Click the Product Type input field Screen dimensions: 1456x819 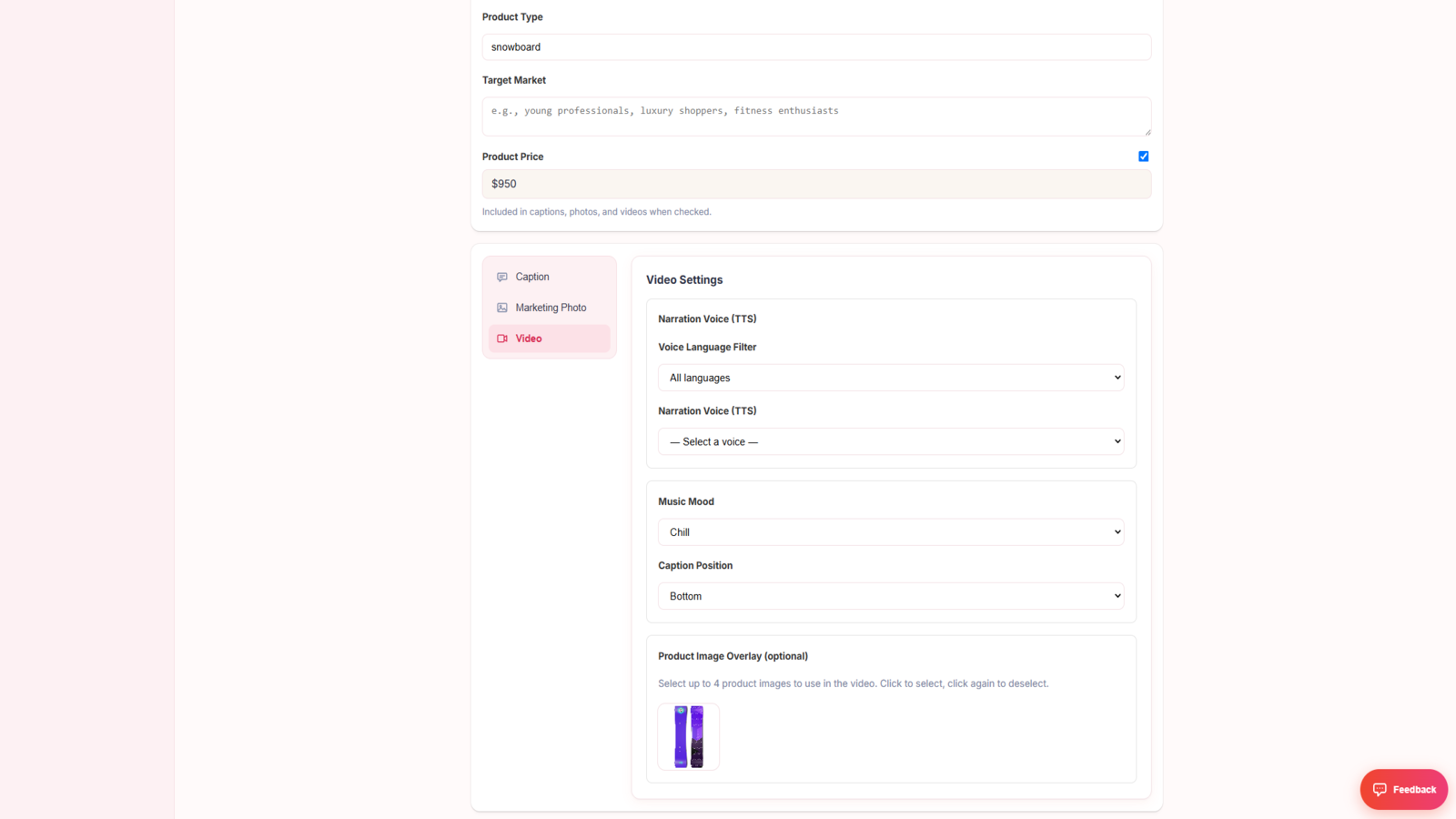click(x=816, y=47)
